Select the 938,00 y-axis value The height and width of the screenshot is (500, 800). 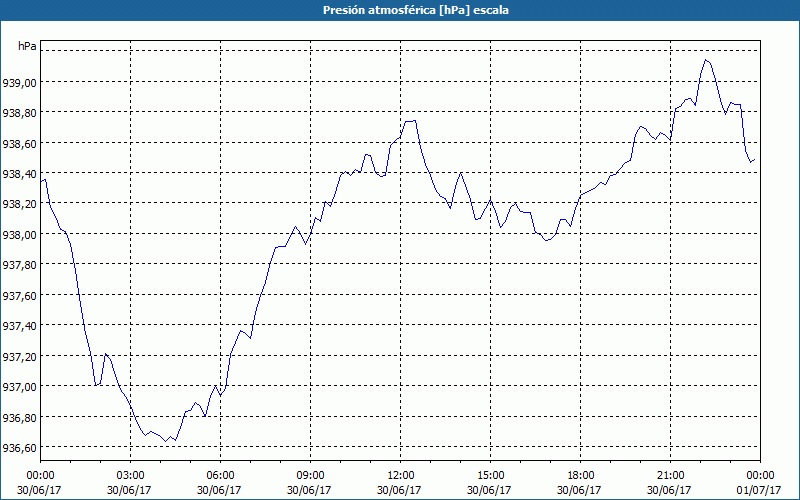point(19,235)
